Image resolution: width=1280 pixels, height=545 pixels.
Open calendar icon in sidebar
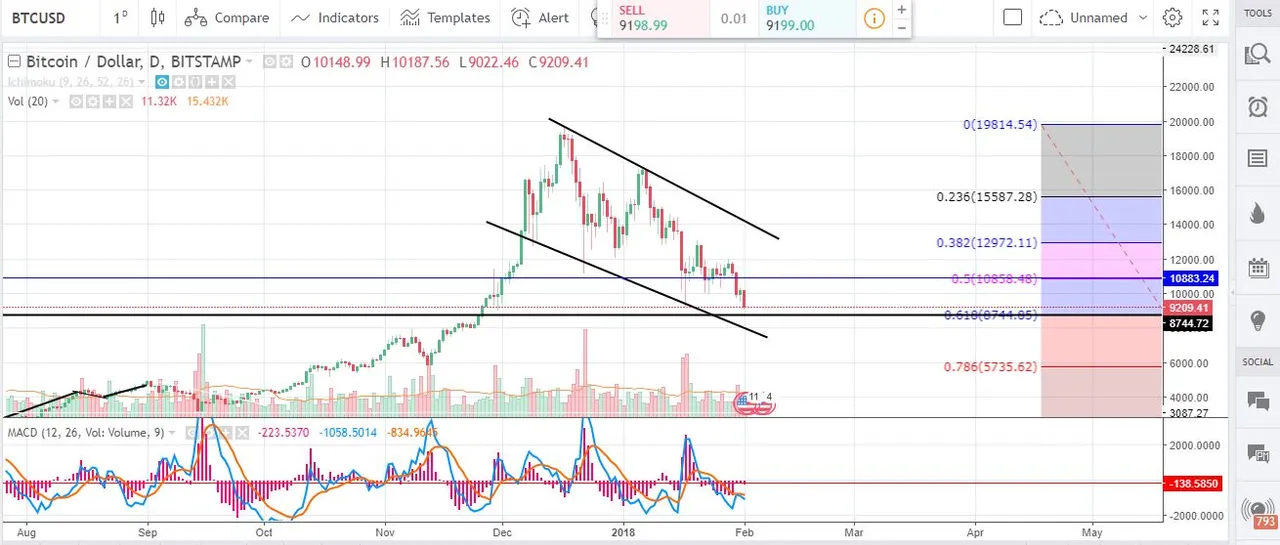coord(1257,266)
